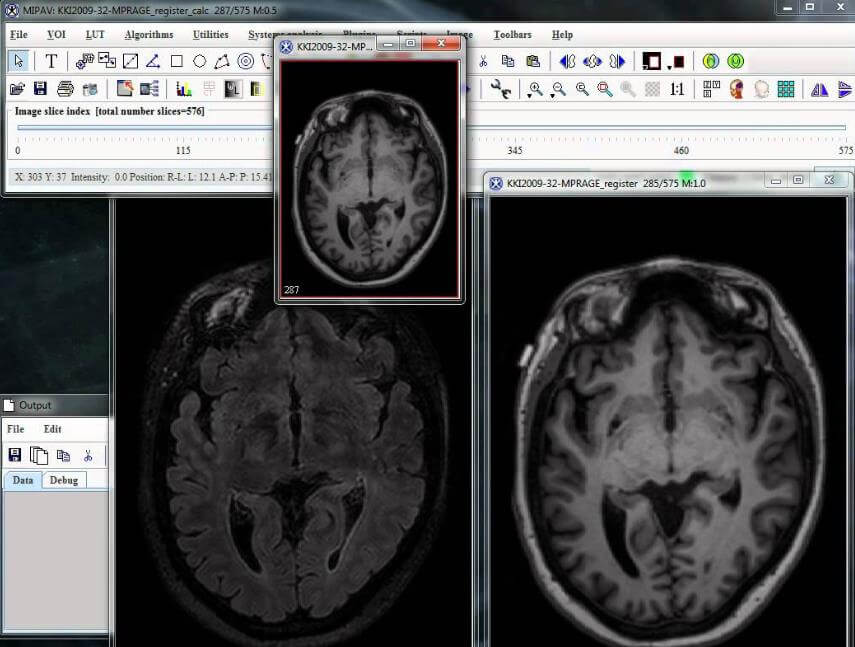Open the File menu in MIPAV

coord(19,35)
